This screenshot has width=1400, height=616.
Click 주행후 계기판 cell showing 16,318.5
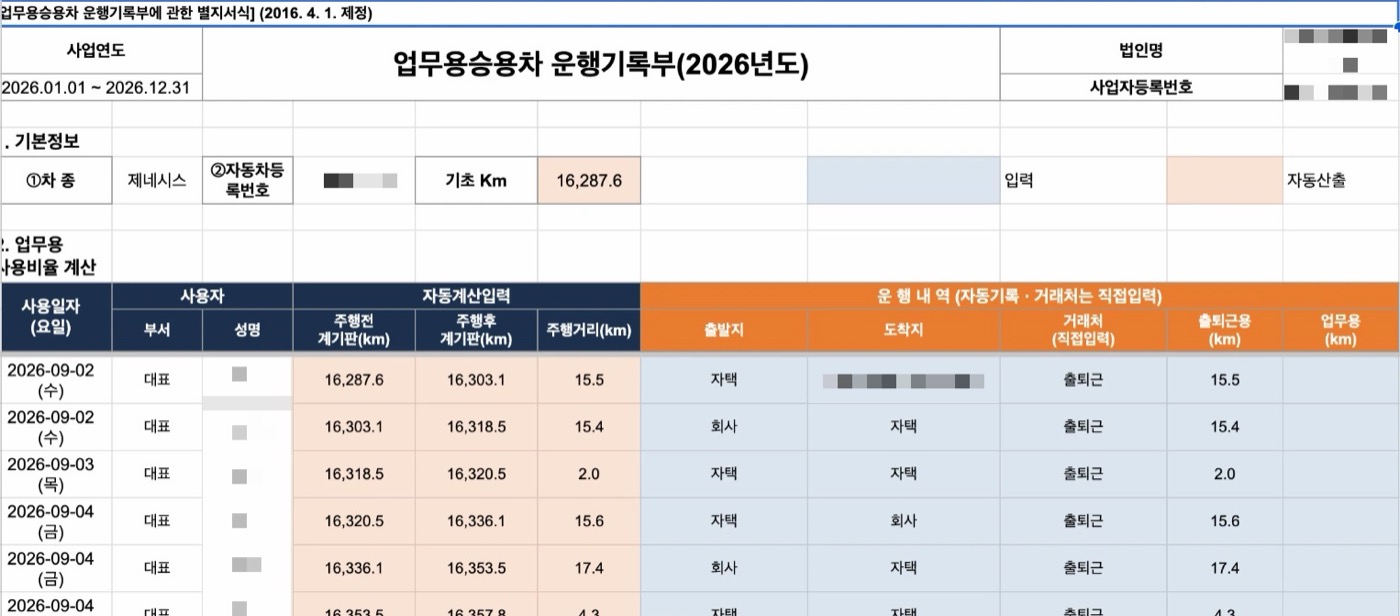(476, 427)
